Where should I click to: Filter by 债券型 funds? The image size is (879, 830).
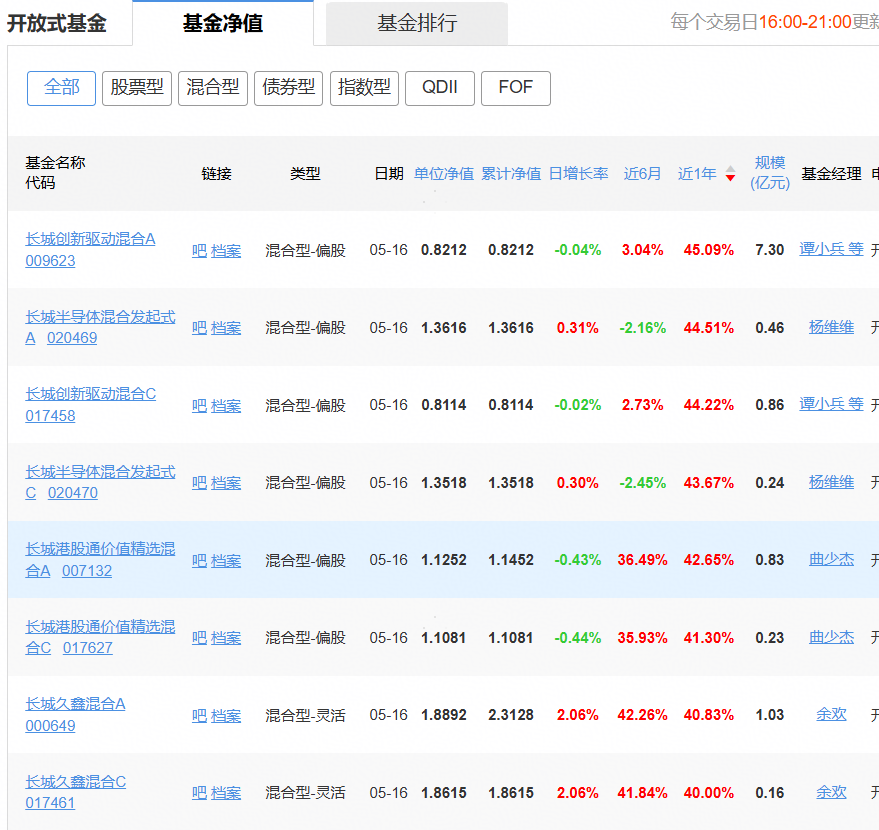click(x=288, y=88)
